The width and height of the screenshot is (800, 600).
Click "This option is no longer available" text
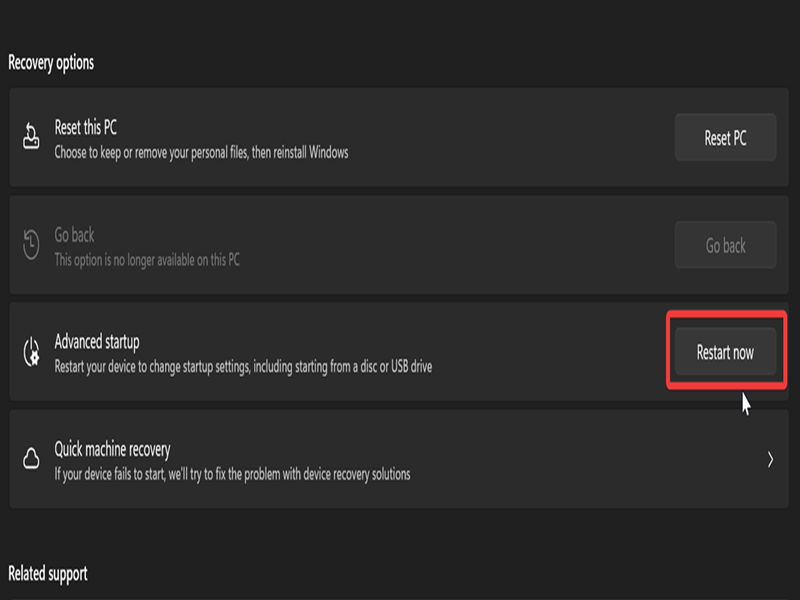pyautogui.click(x=147, y=260)
